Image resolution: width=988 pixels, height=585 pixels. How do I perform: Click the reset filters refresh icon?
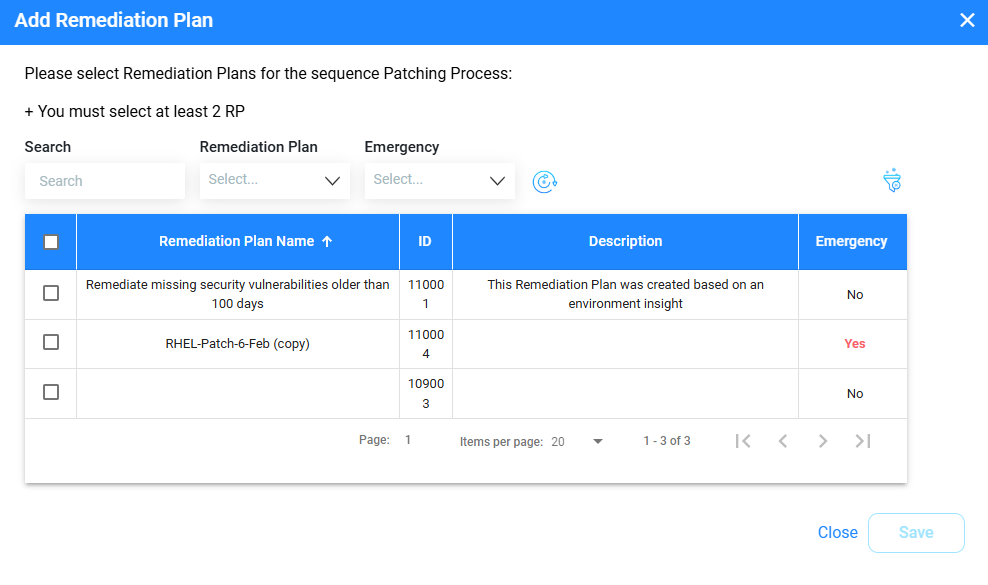click(544, 182)
